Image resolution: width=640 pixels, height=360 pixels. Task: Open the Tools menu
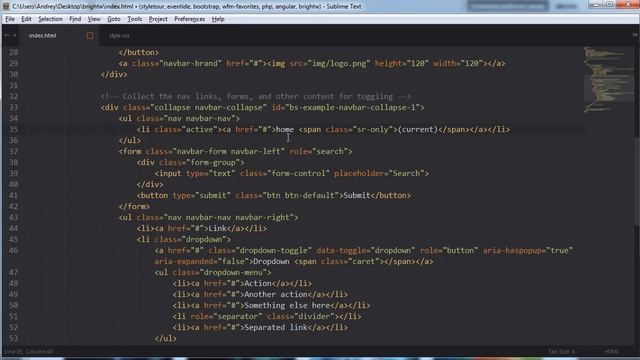click(x=135, y=19)
